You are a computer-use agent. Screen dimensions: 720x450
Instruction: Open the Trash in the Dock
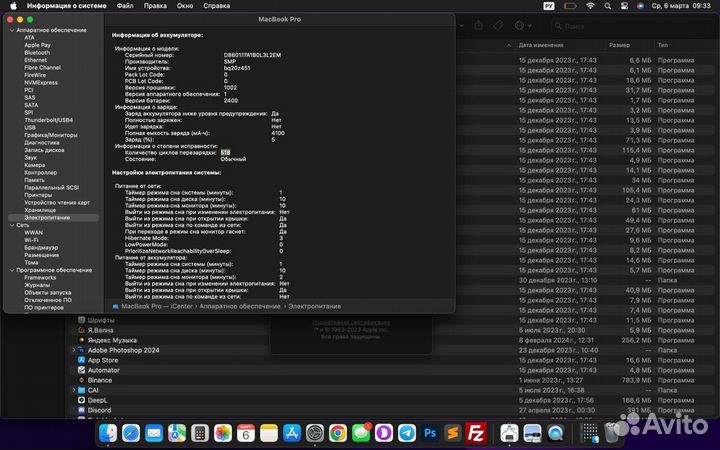coord(612,433)
